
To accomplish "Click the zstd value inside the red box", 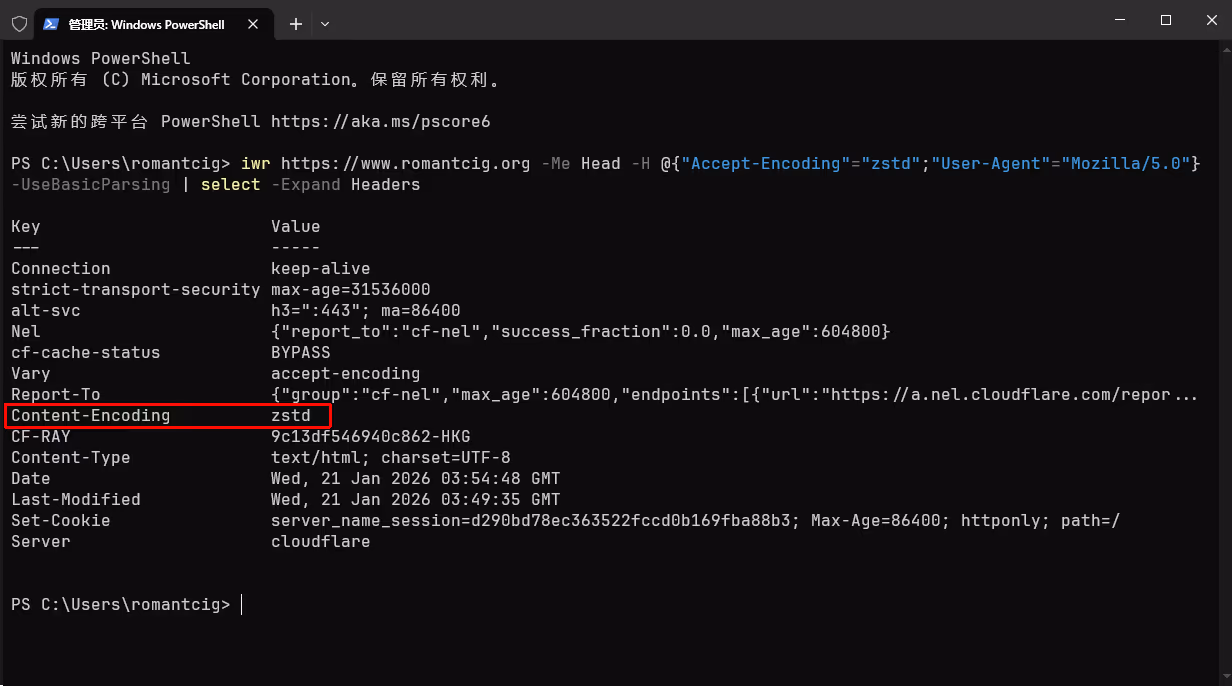I will (291, 415).
